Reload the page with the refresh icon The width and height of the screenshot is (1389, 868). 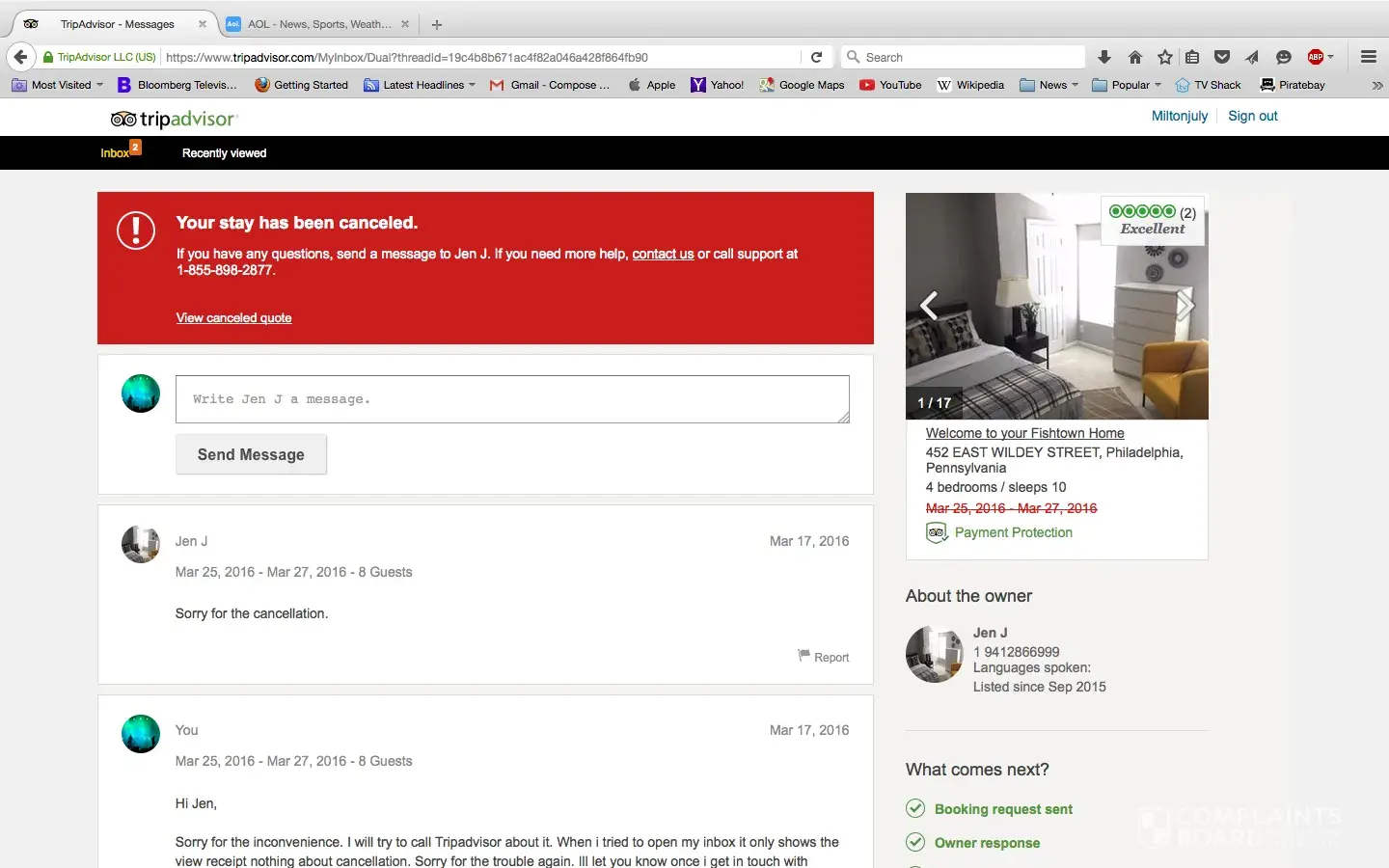(x=816, y=57)
